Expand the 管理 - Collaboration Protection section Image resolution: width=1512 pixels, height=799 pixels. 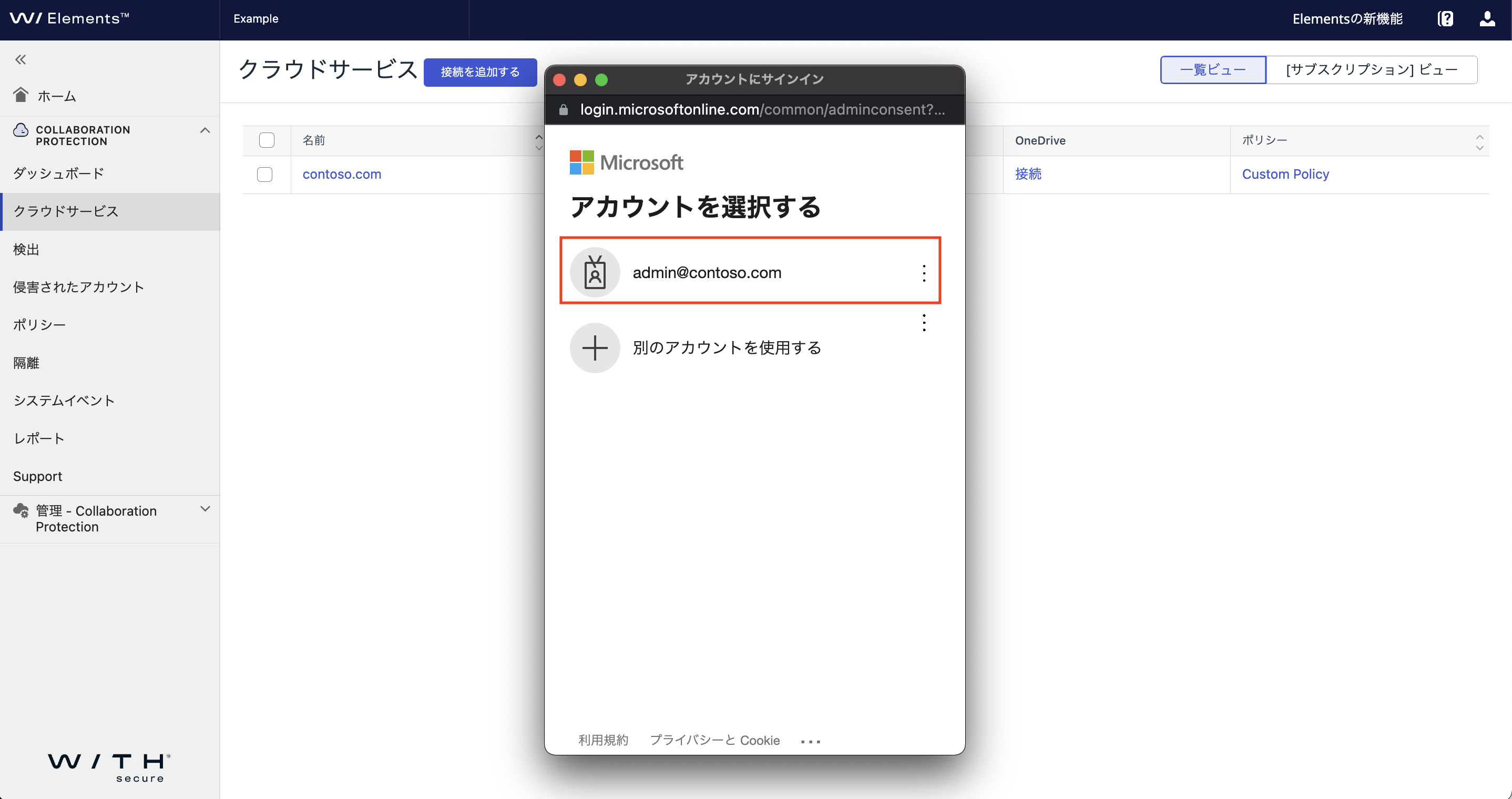205,509
